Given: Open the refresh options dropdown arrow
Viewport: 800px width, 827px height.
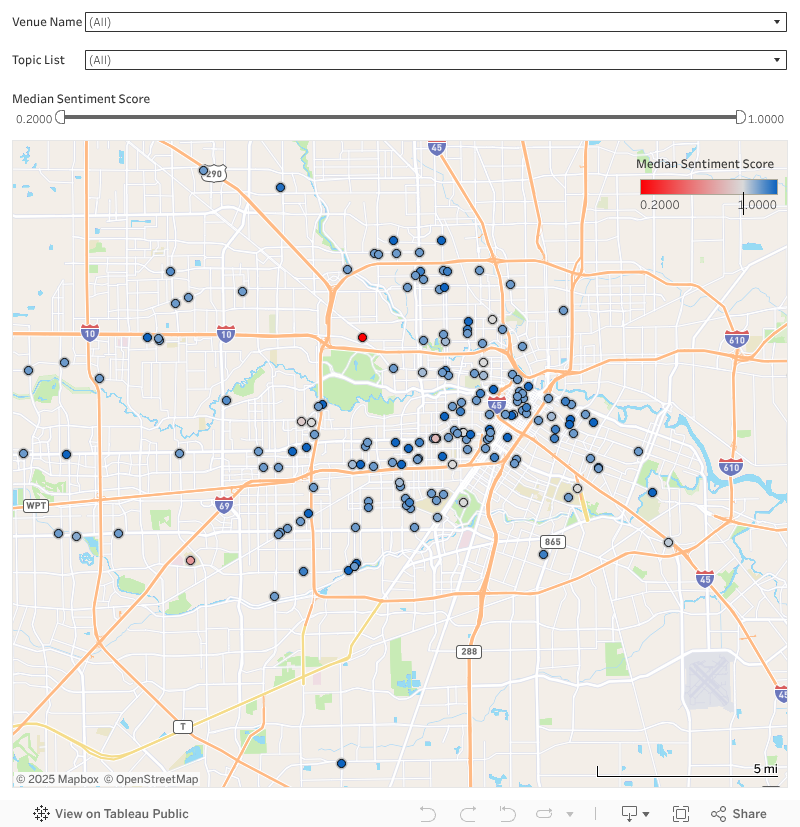Looking at the screenshot, I should pos(570,814).
